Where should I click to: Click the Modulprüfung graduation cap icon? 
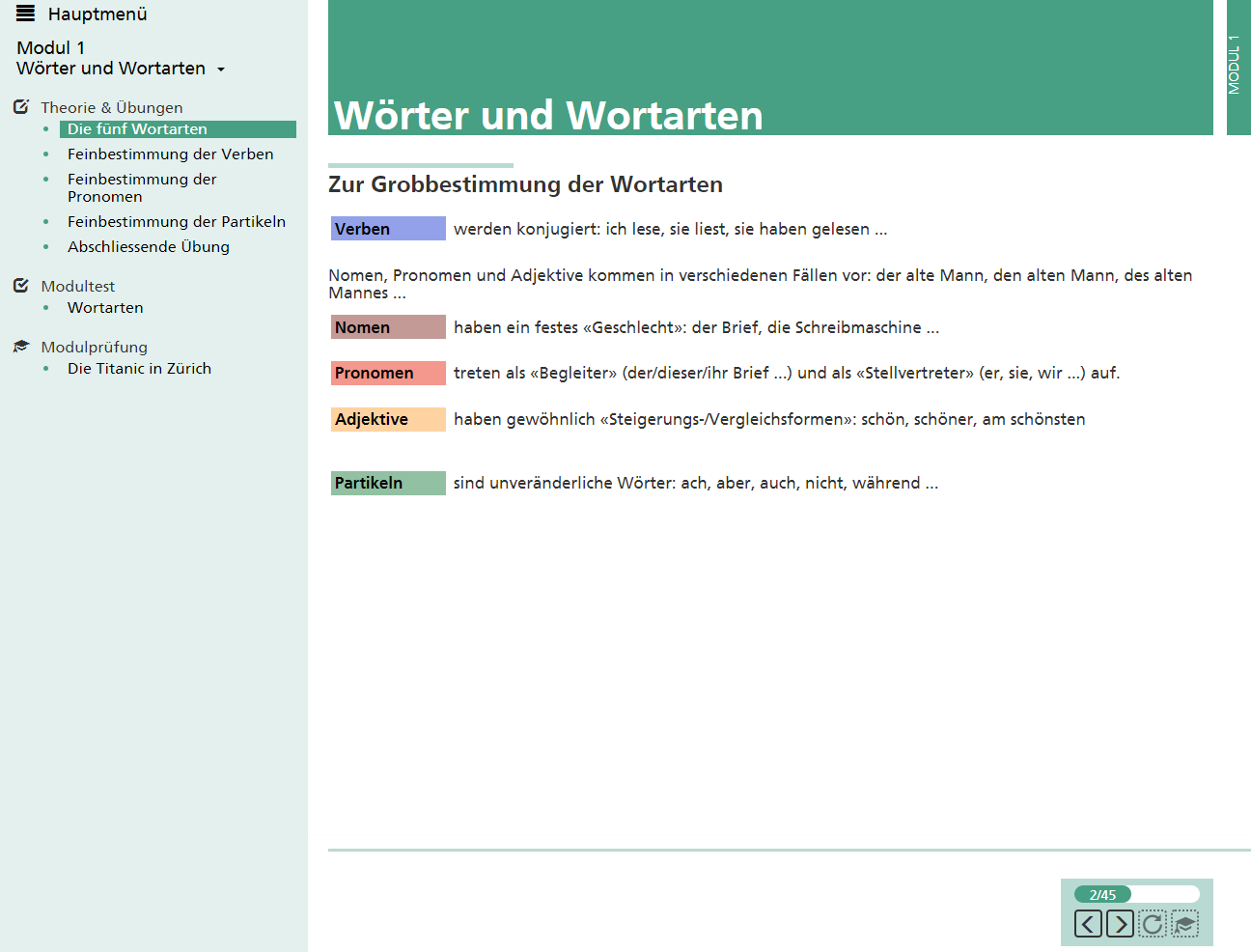(x=21, y=347)
